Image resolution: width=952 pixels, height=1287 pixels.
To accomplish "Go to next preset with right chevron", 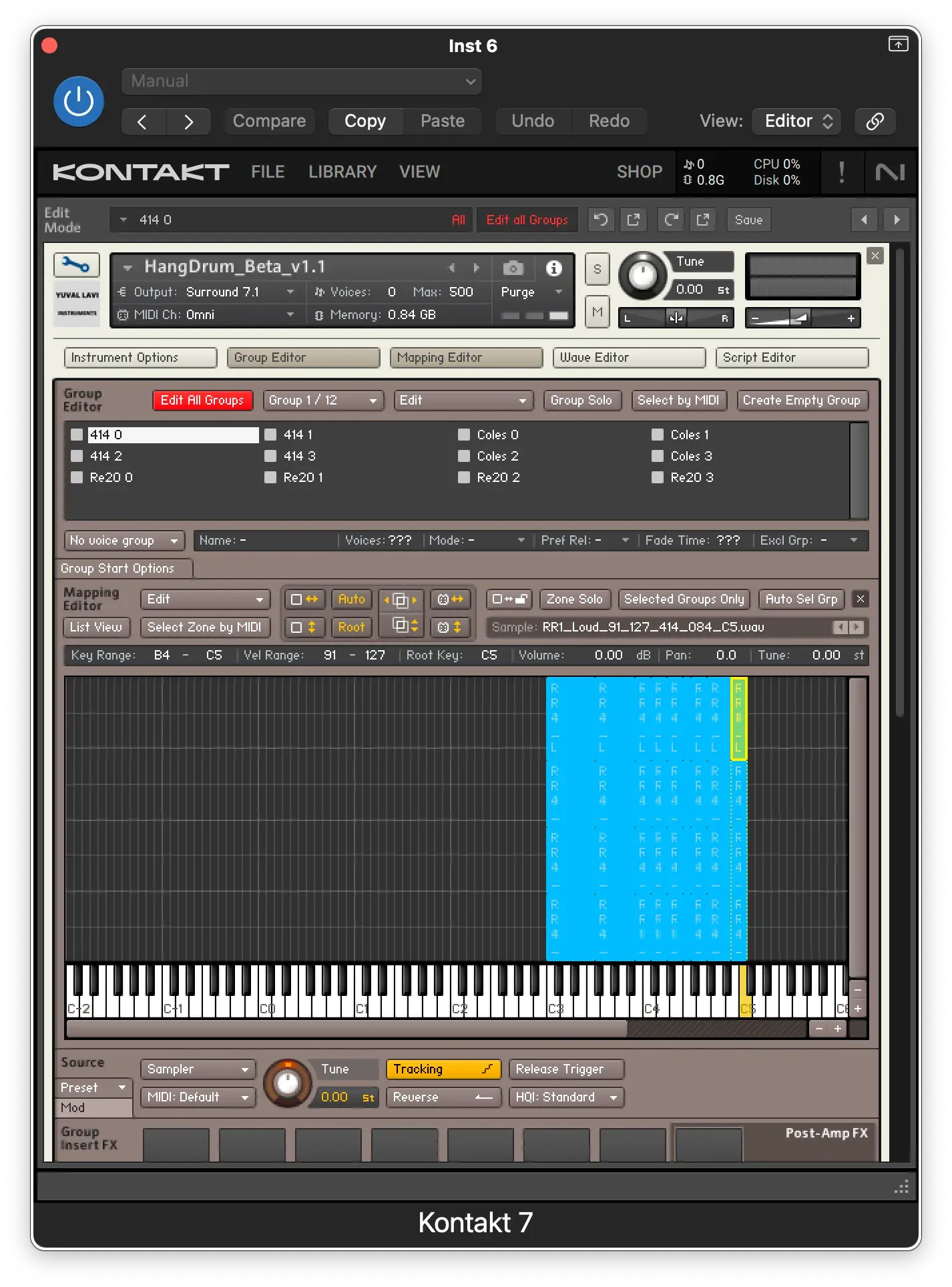I will coord(188,121).
